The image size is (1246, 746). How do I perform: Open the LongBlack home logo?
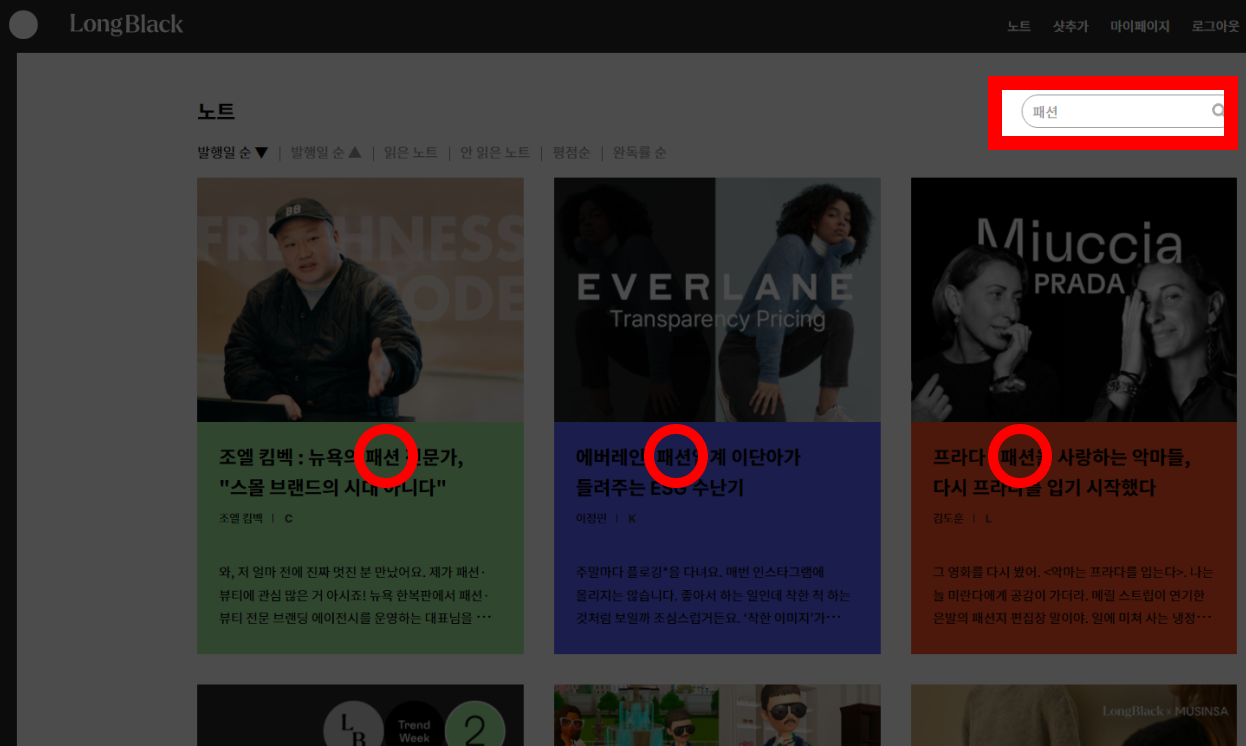126,25
